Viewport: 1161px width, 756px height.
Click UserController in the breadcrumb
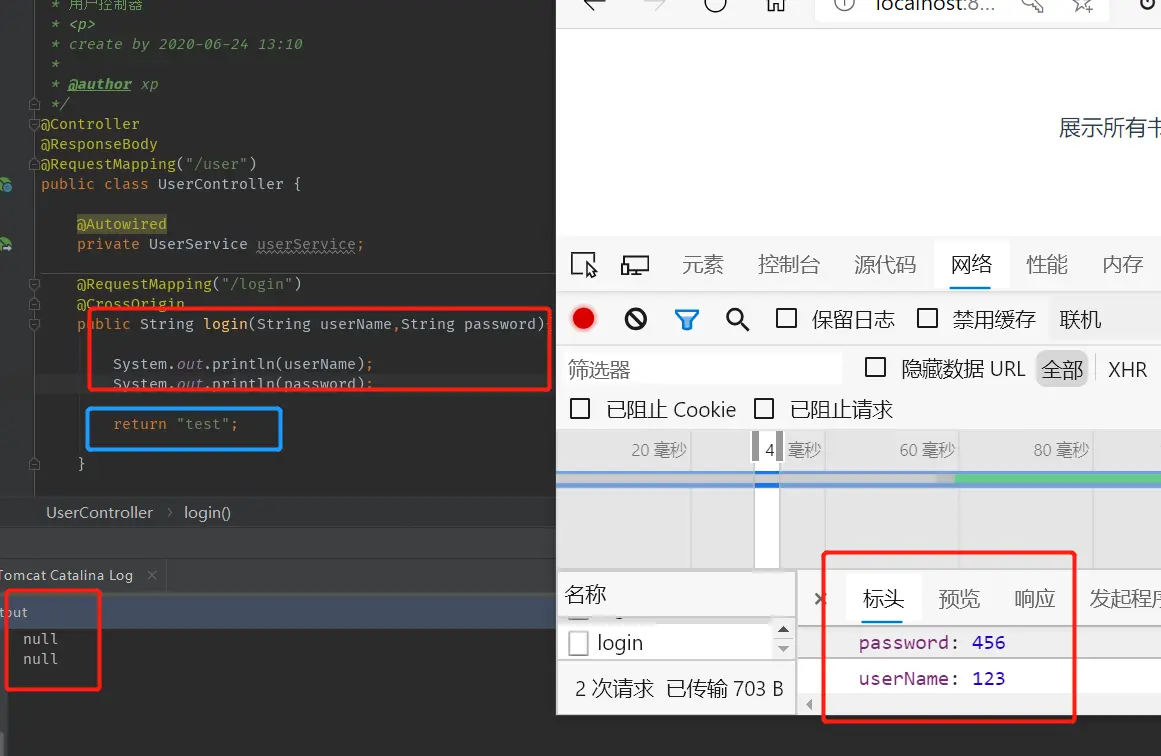click(99, 512)
